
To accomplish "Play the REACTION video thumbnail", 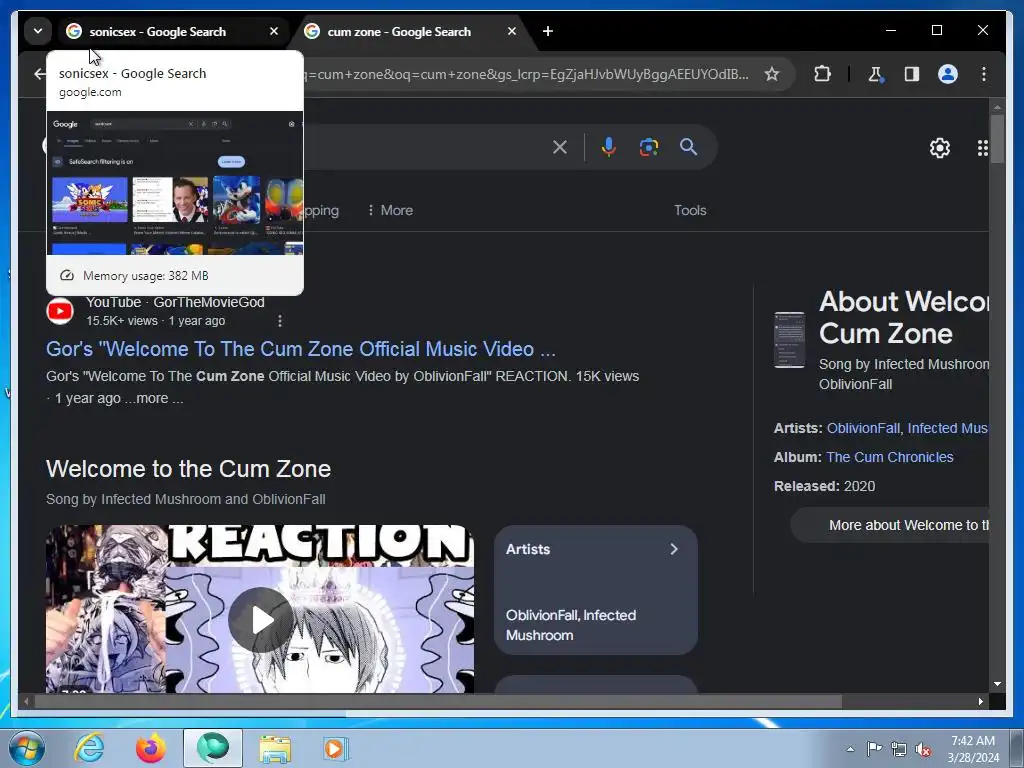I will click(x=260, y=619).
